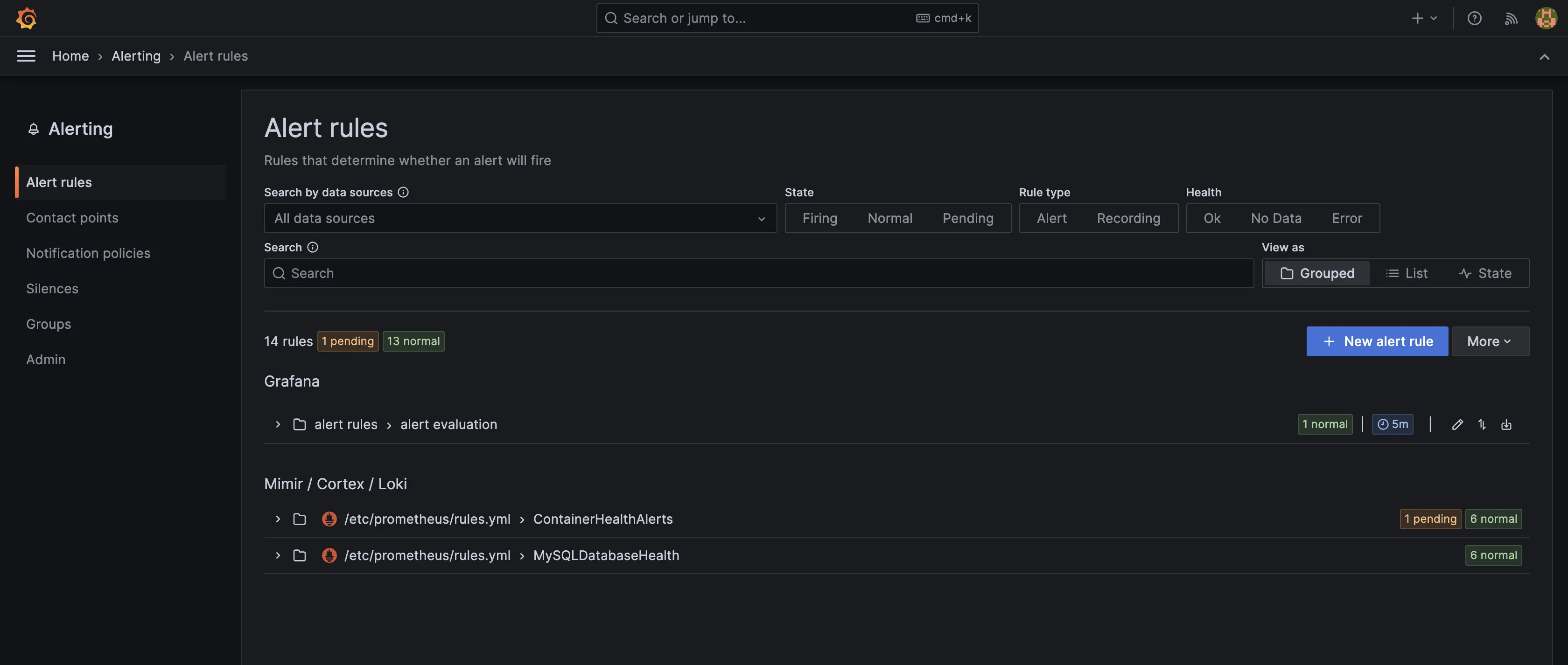Open the news feed RSS icon
This screenshot has height=665, width=1568.
click(1511, 18)
